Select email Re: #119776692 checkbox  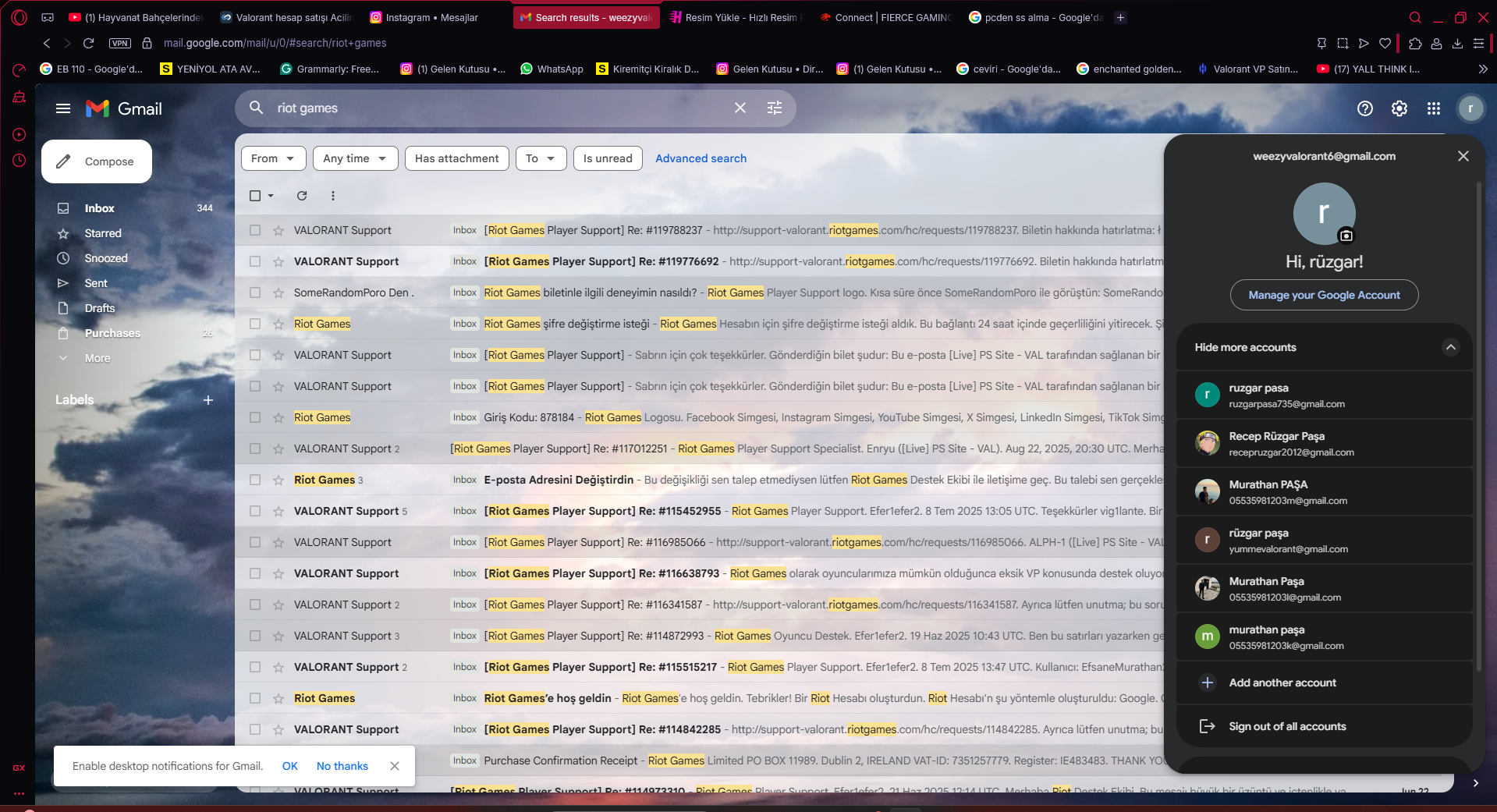tap(255, 261)
